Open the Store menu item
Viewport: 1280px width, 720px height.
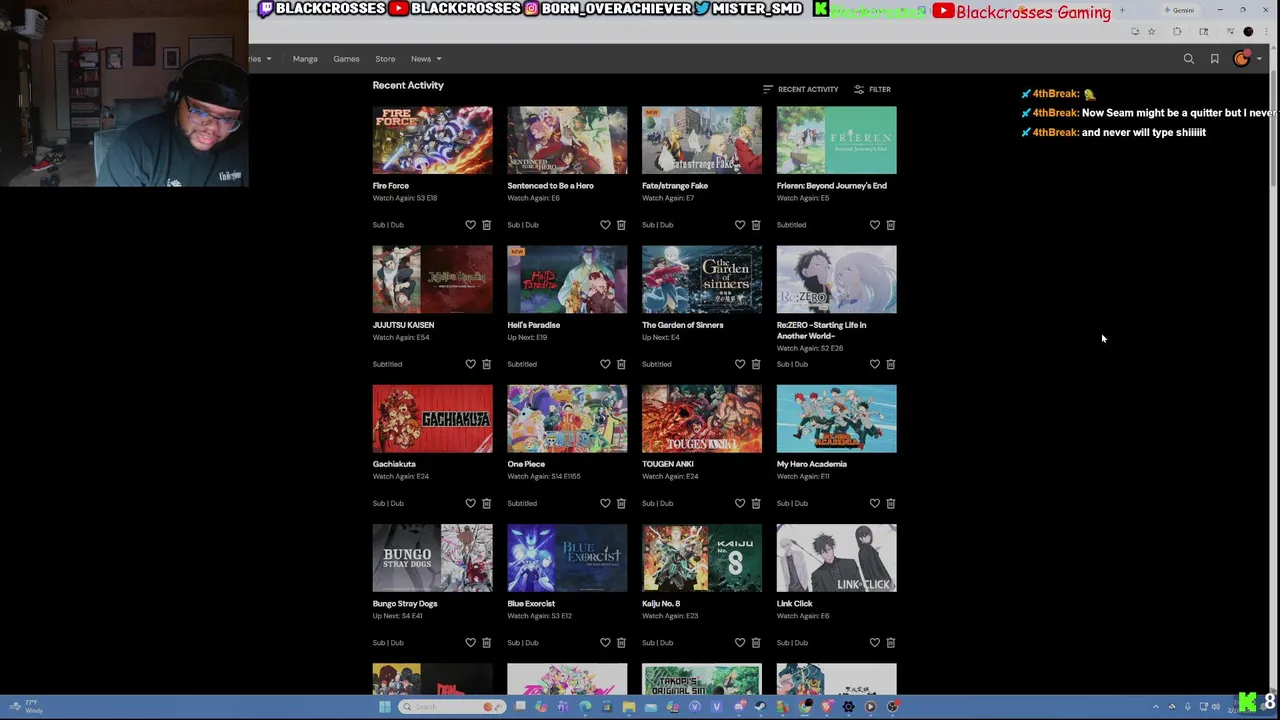pos(385,59)
